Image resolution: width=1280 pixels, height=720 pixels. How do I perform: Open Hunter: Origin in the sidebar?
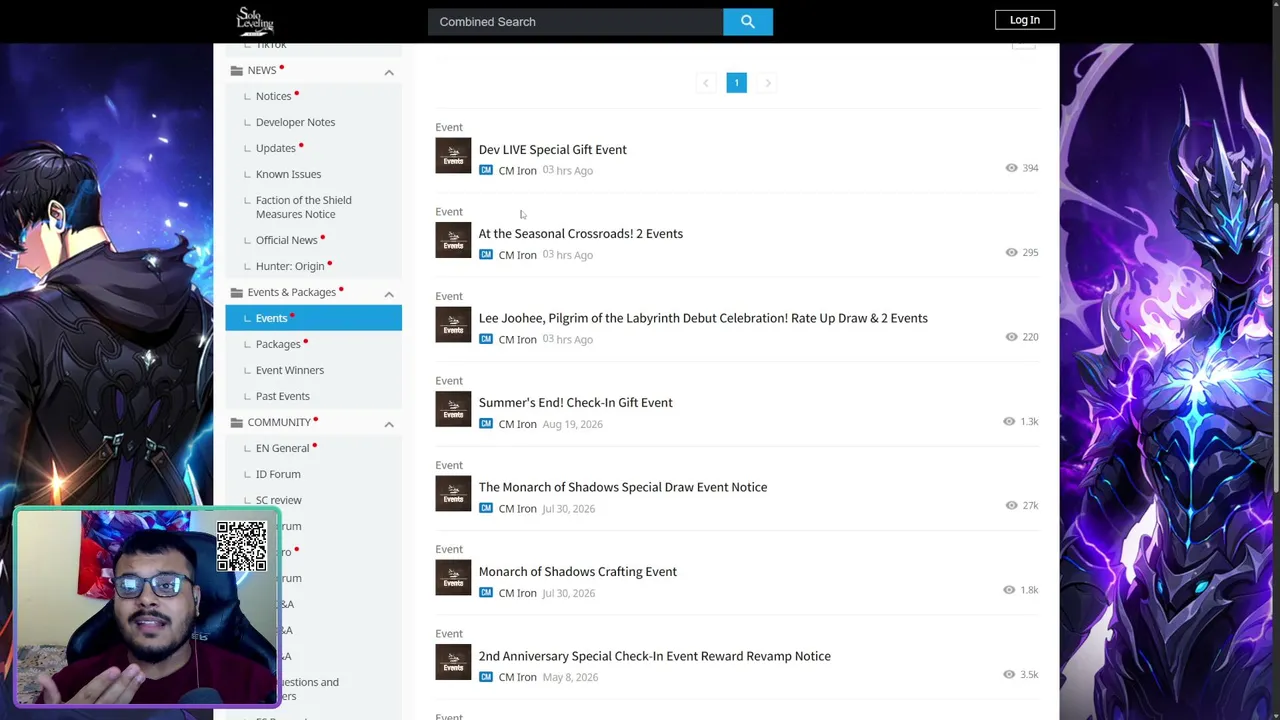(290, 266)
